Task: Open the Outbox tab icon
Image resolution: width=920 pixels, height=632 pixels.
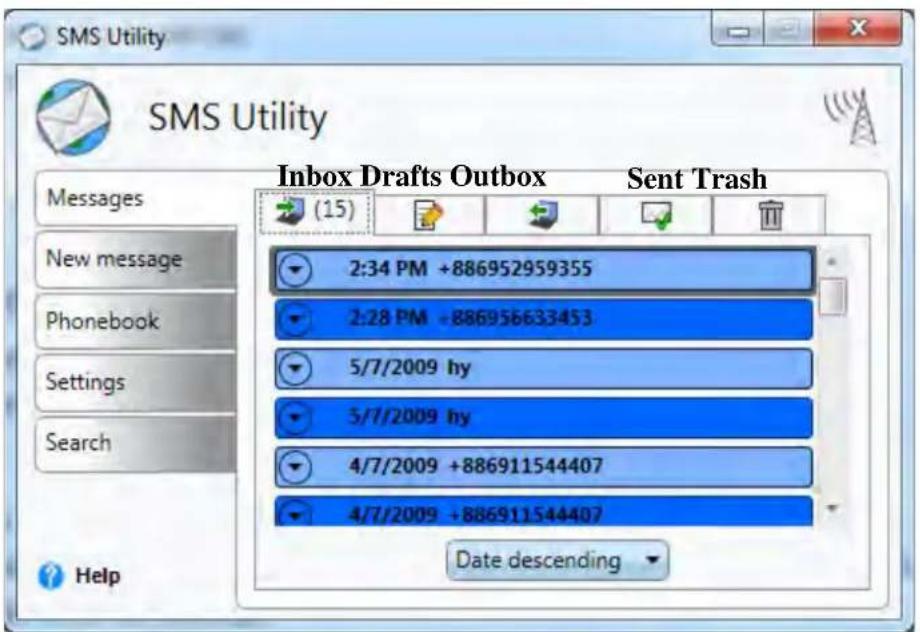Action: (x=542, y=215)
